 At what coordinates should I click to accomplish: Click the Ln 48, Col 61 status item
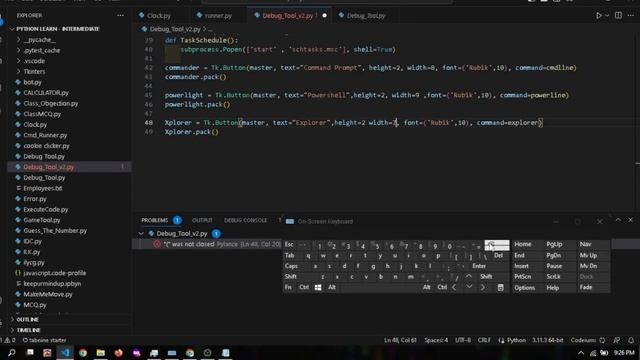pyautogui.click(x=400, y=340)
